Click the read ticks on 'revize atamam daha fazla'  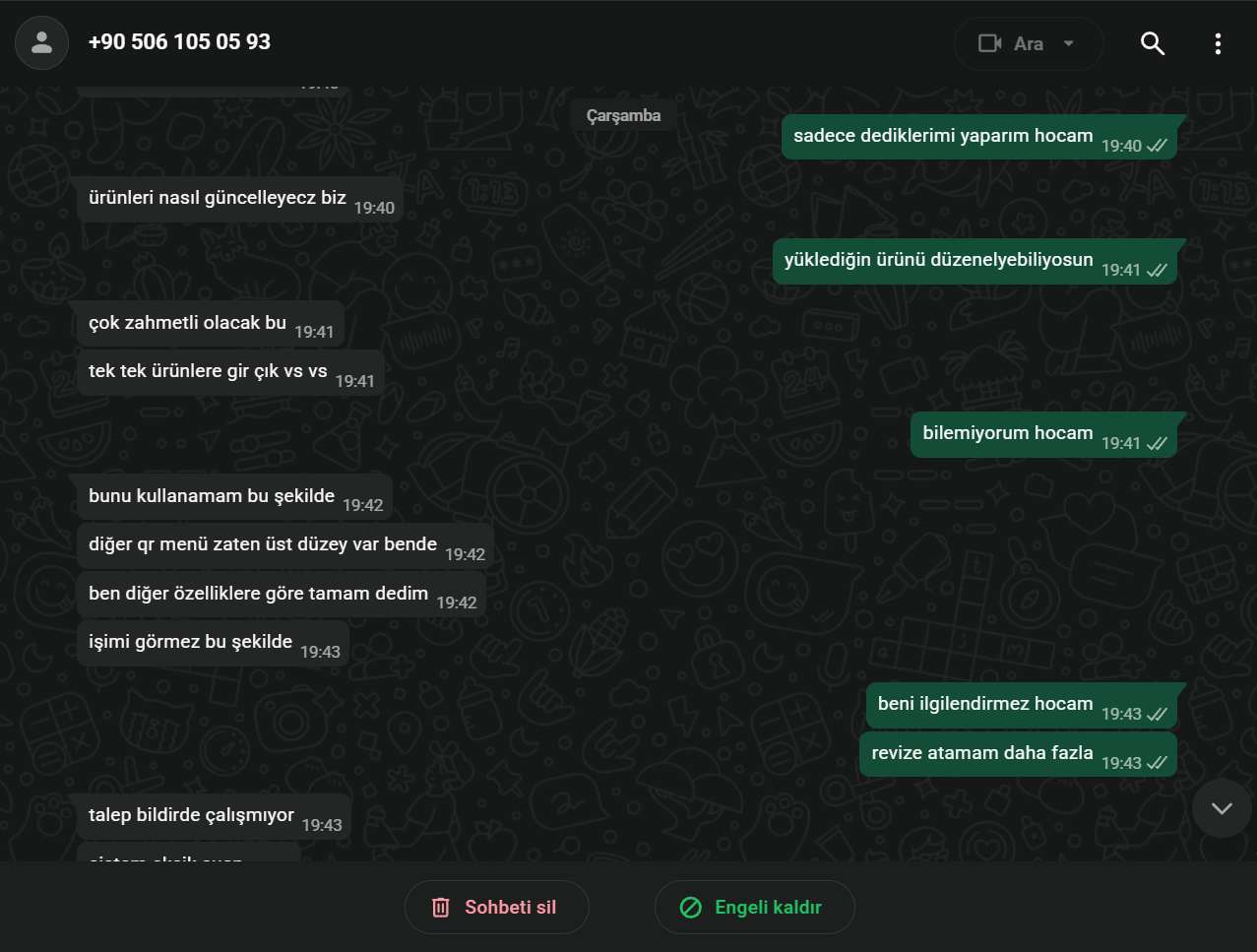pos(1158,762)
